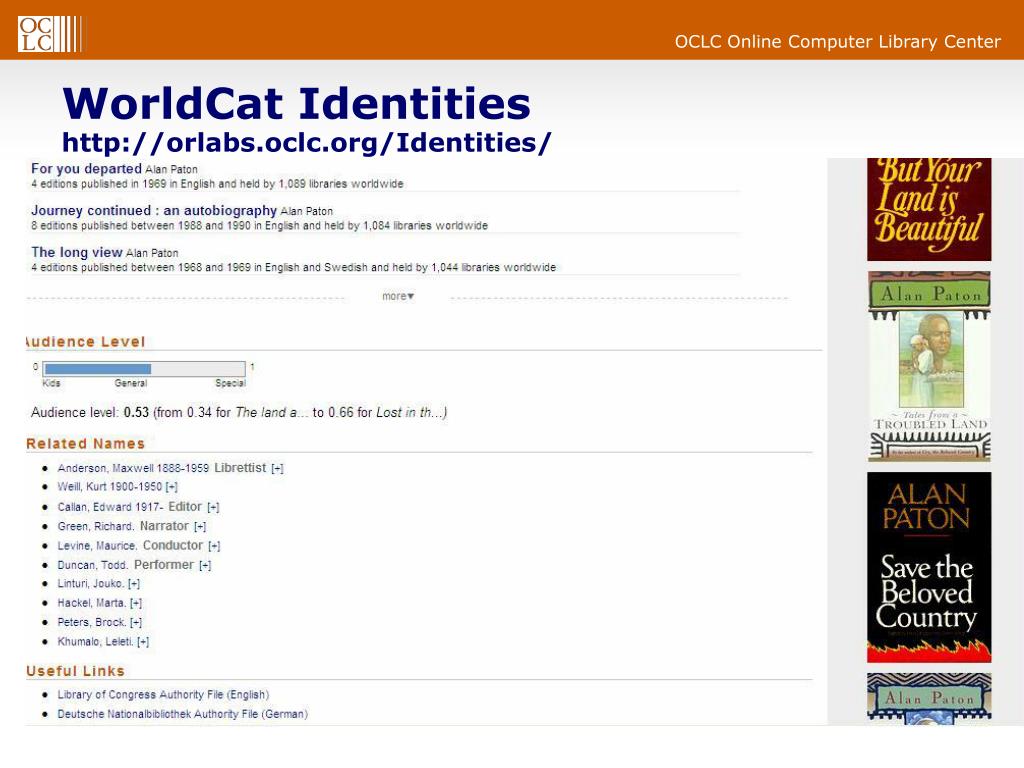Click the 'Related Names' heading
1024x768 pixels.
point(86,443)
